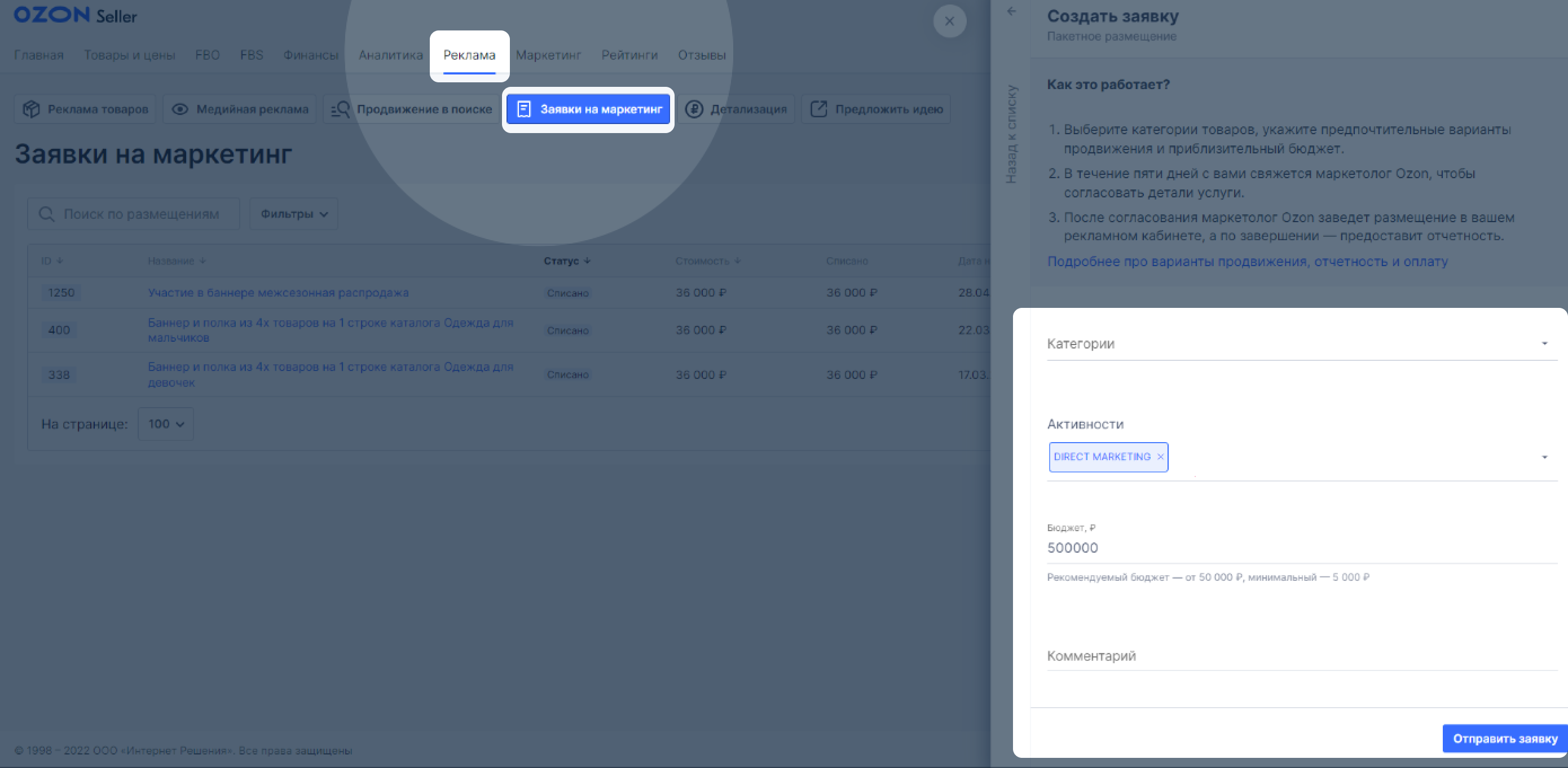1568x768 pixels.
Task: Open banner placement Одежда для мальчиков
Action: (331, 330)
